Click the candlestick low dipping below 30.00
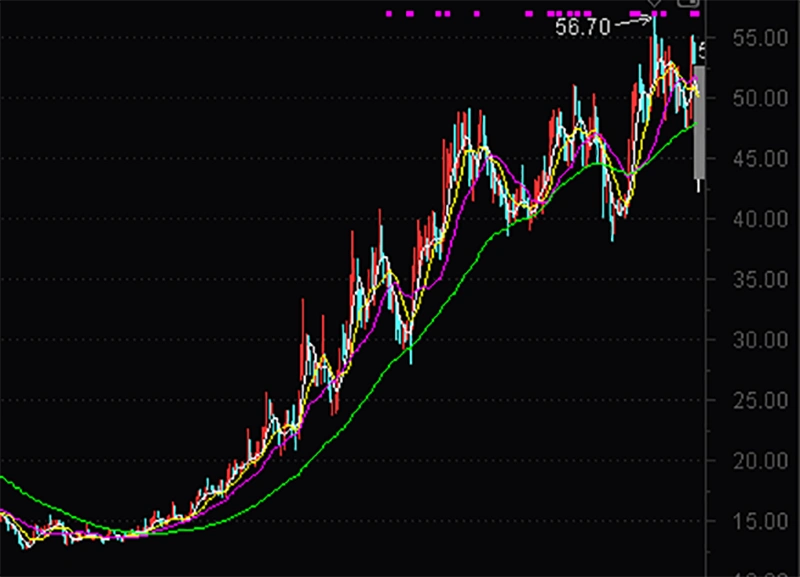This screenshot has height=577, width=800. (x=410, y=355)
